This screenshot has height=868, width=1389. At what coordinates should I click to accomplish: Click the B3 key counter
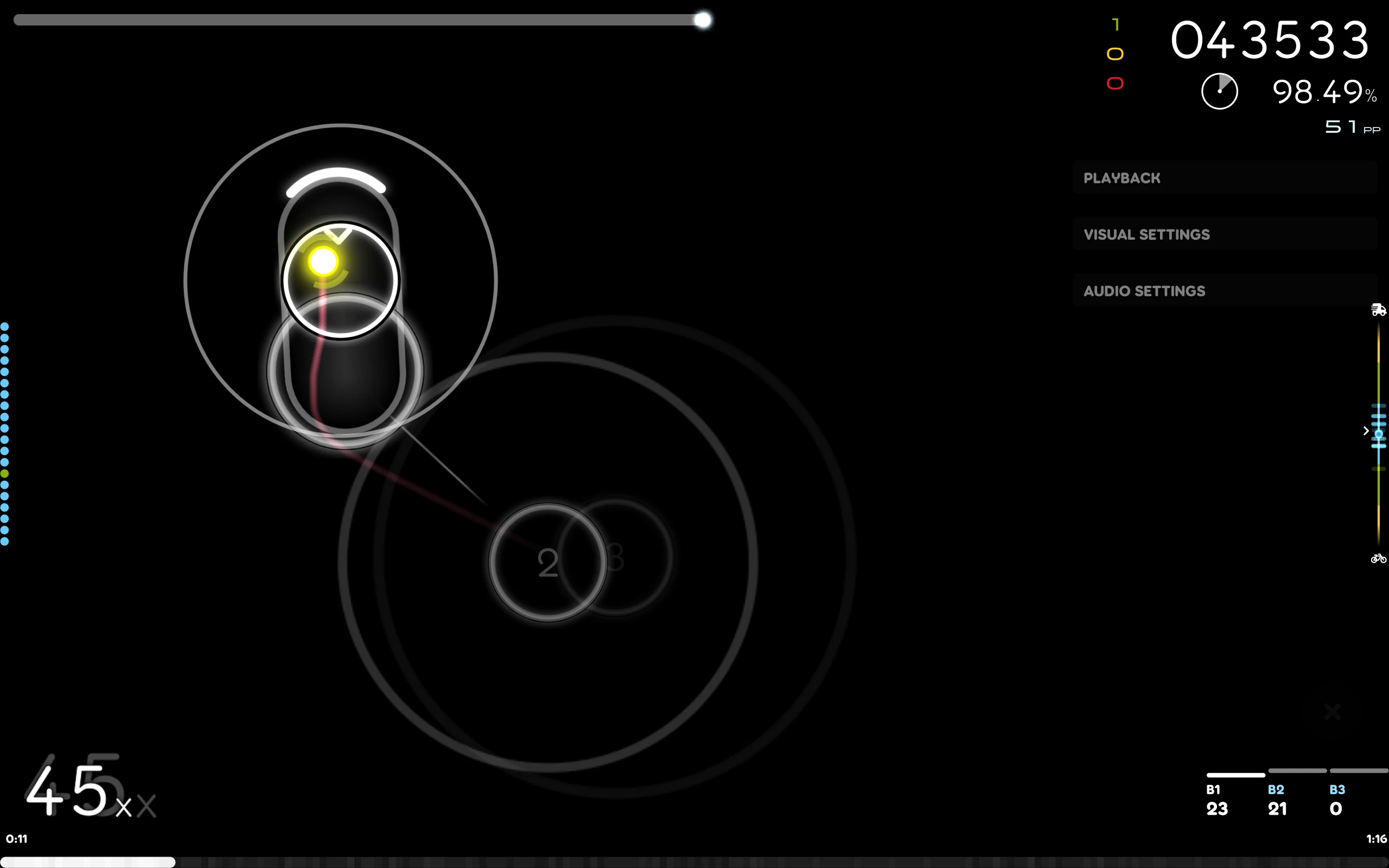1337,799
